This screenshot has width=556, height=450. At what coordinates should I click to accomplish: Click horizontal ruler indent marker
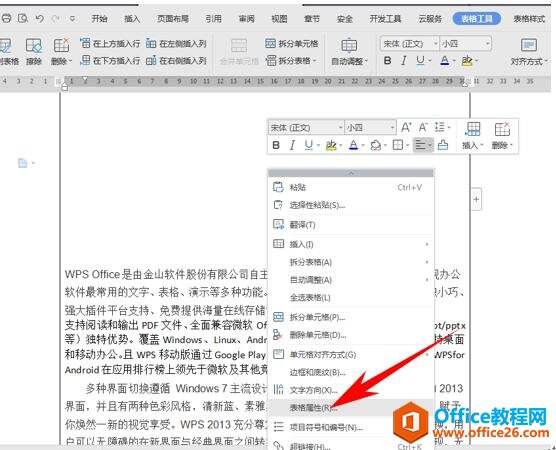coord(85,78)
